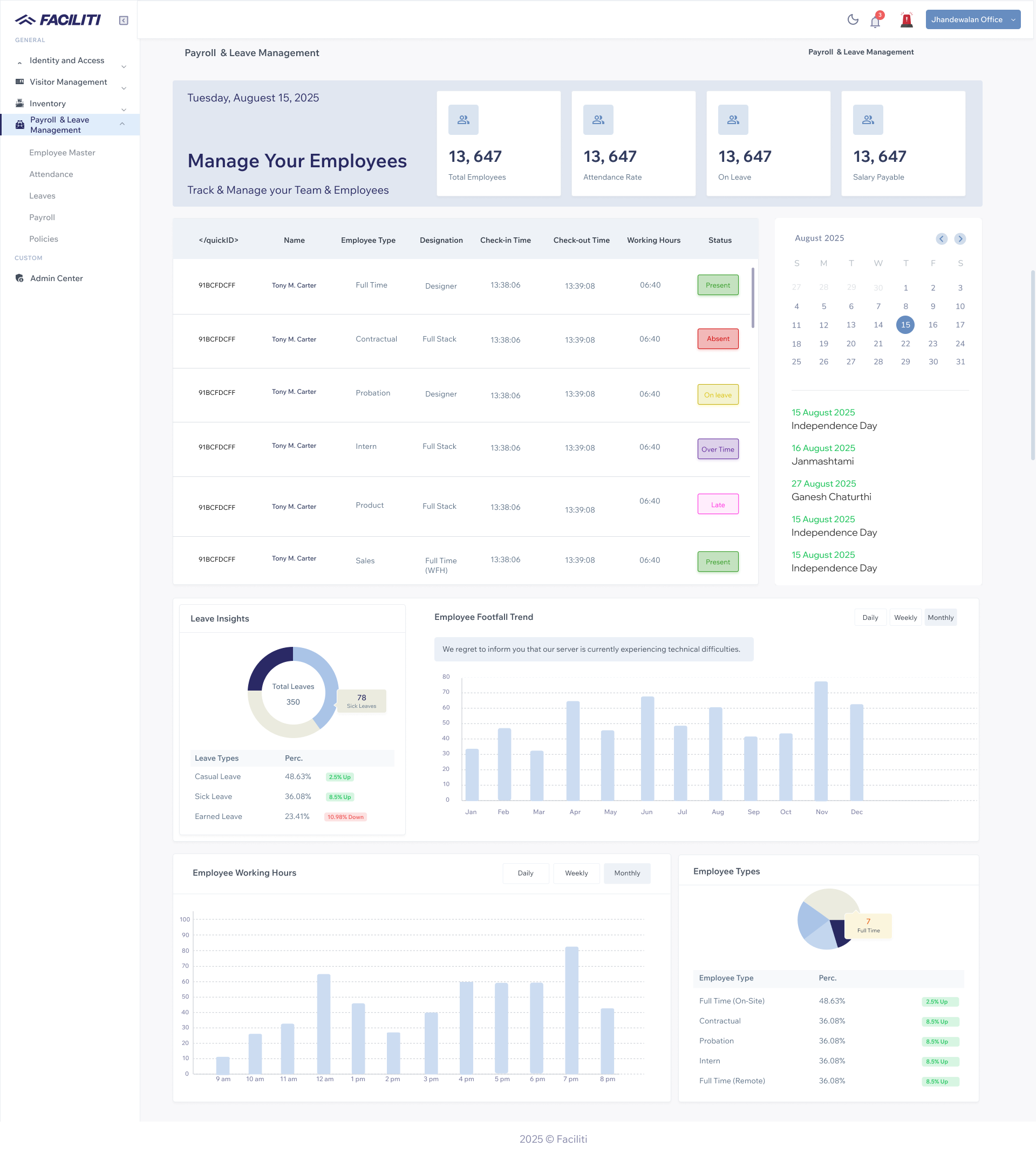Select Policies in the sidebar menu
Viewport: 1036px width, 1154px height.
point(43,238)
